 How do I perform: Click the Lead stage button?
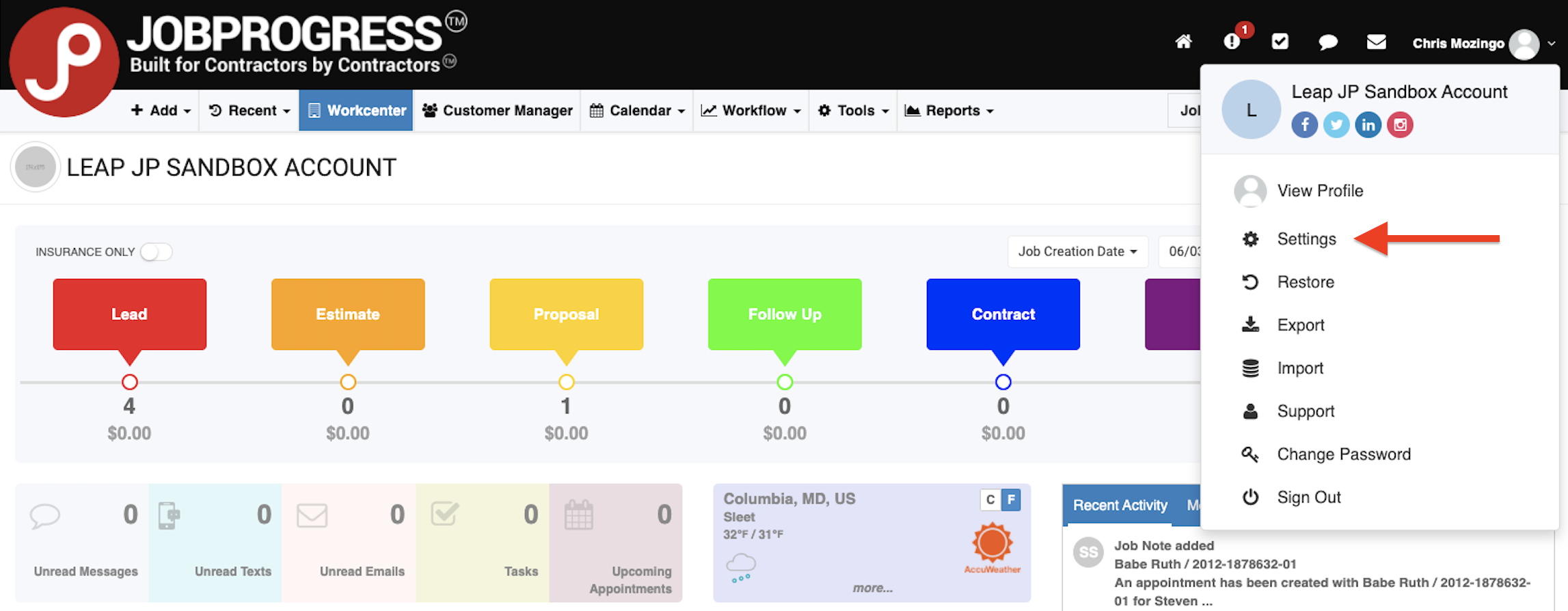point(130,314)
